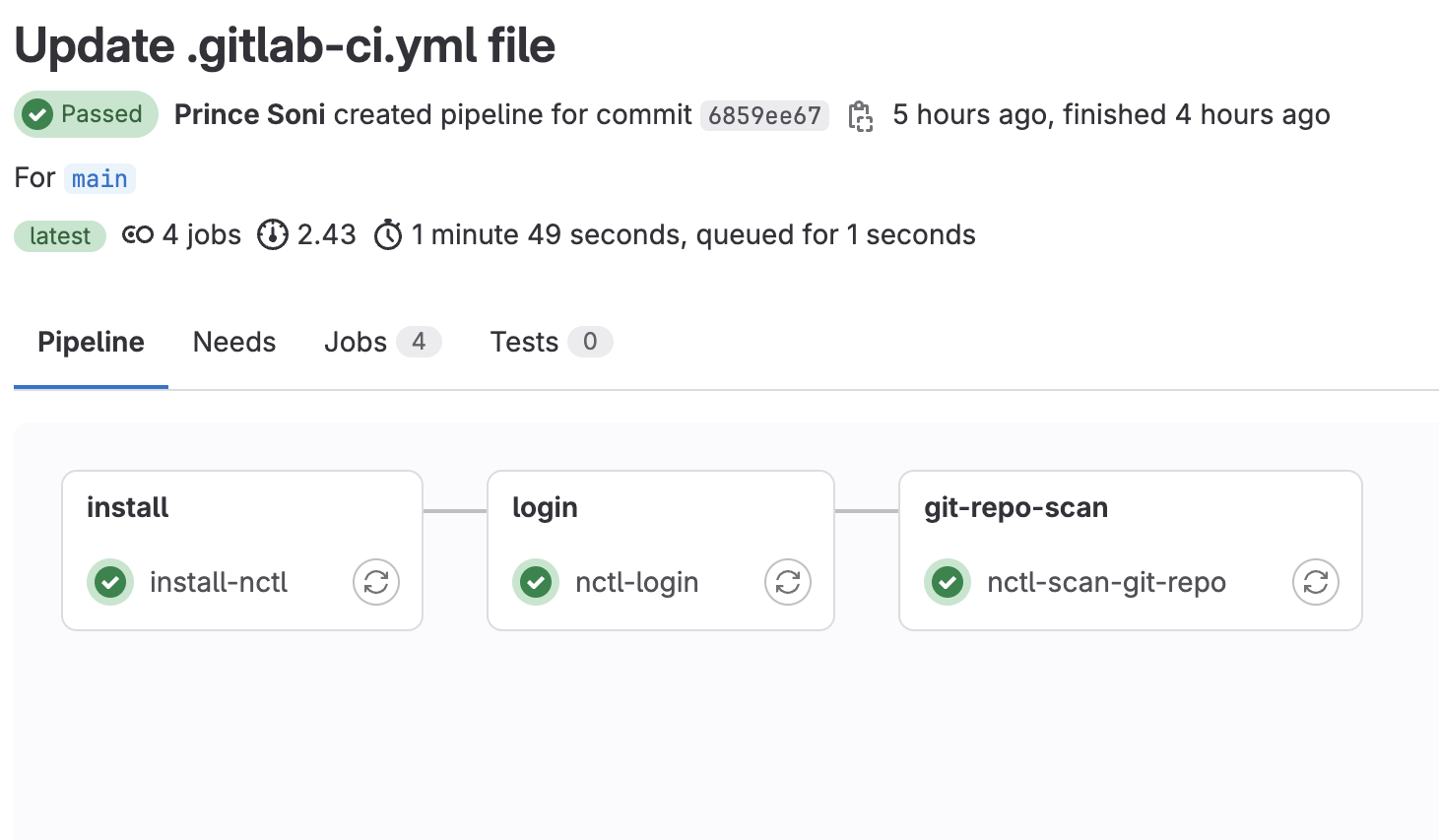Click the nctl-login passed status icon
The height and width of the screenshot is (840, 1439).
536,582
